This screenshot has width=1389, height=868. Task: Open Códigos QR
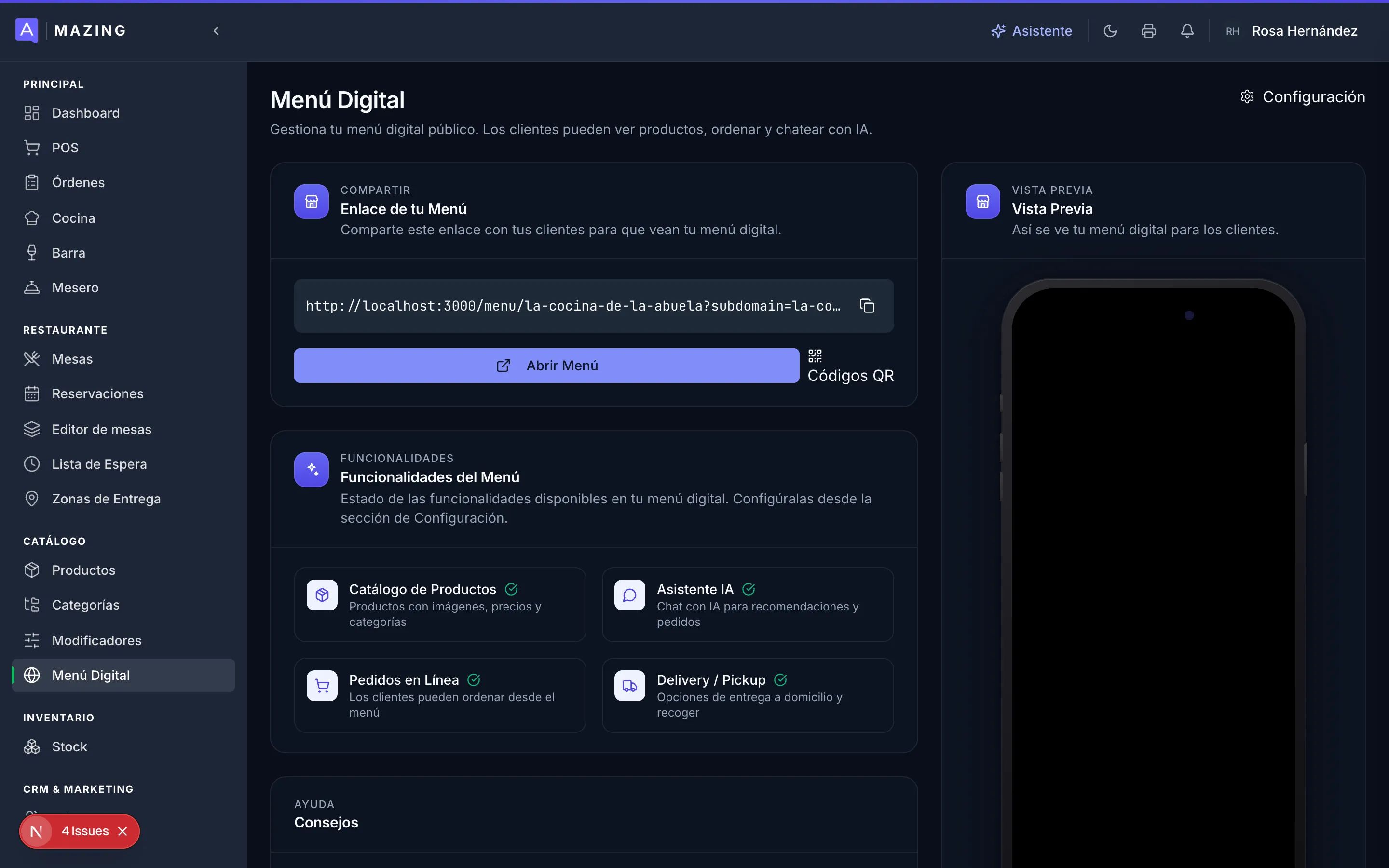coord(851,366)
